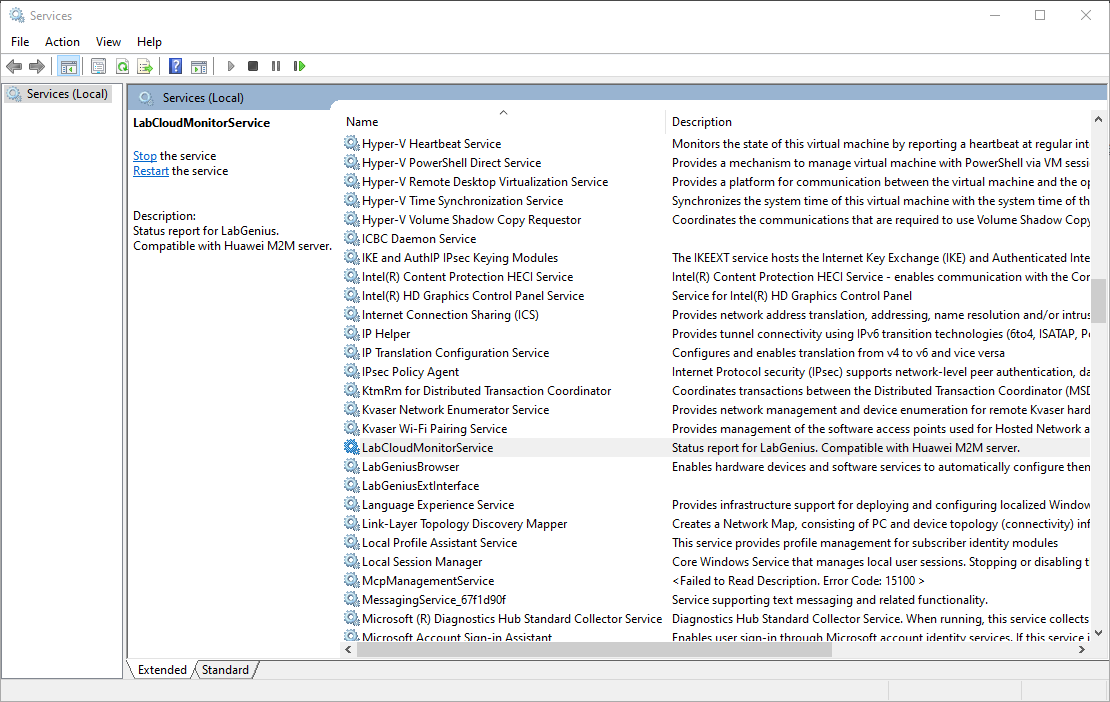Click the vertical scrollbar down arrow
Screen dimensions: 1110x702
pyautogui.click(x=1098, y=633)
